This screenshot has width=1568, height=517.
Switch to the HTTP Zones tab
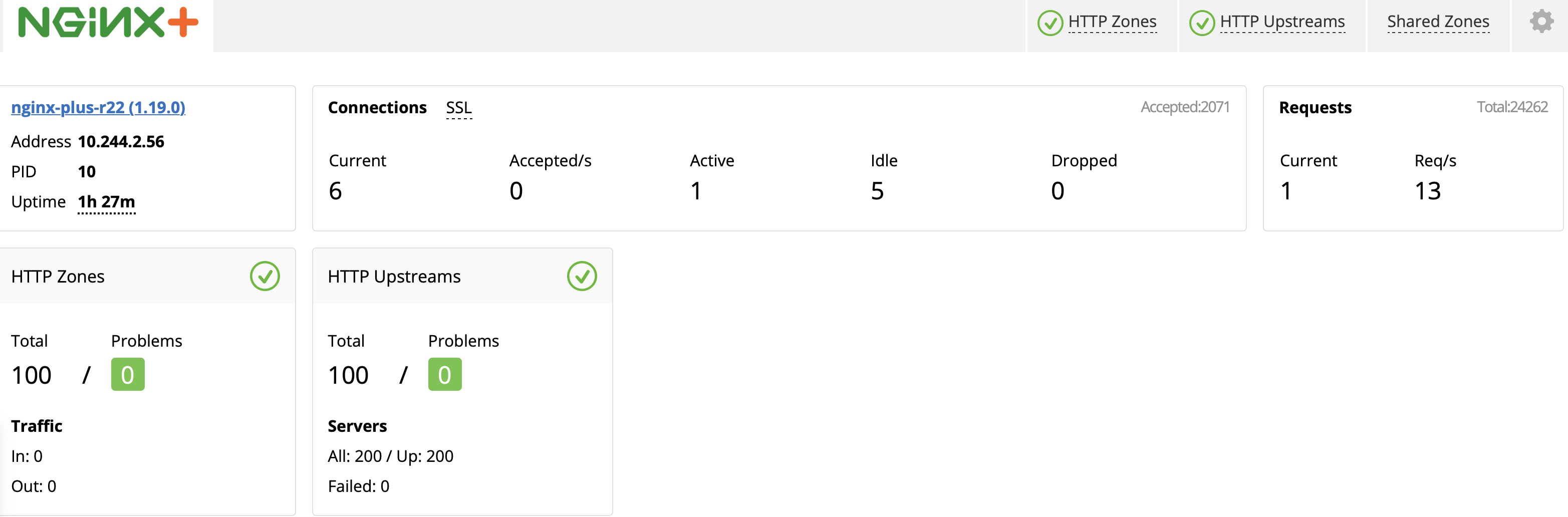[1112, 22]
